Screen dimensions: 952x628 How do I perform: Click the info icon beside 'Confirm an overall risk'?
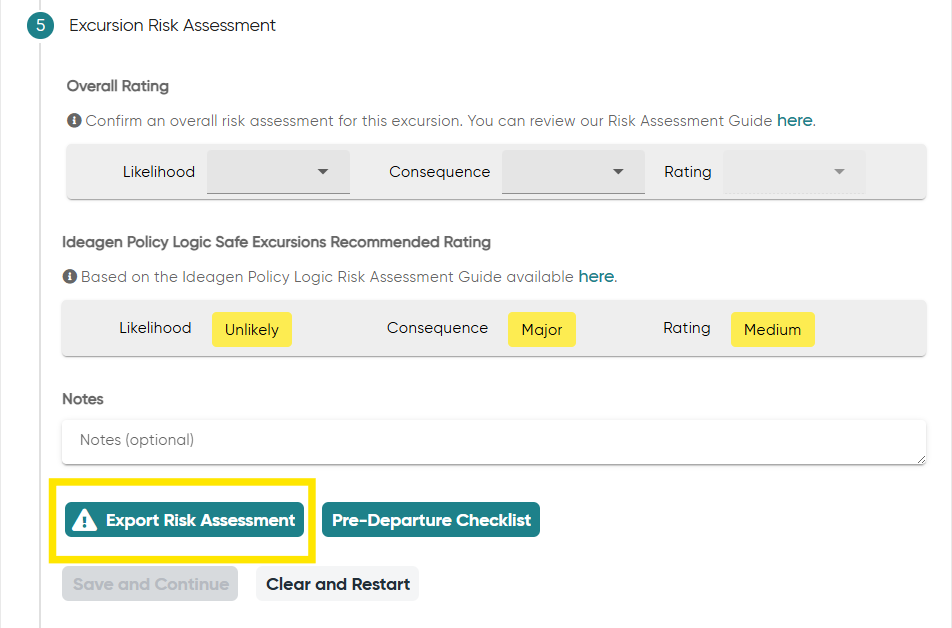(74, 120)
